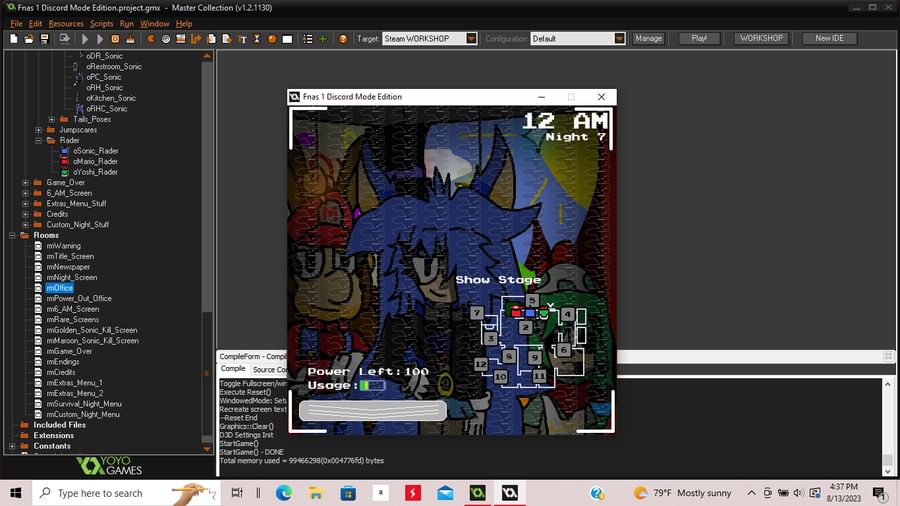Switch to the Source Control tab
Screen dimensions: 900x506
point(270,369)
